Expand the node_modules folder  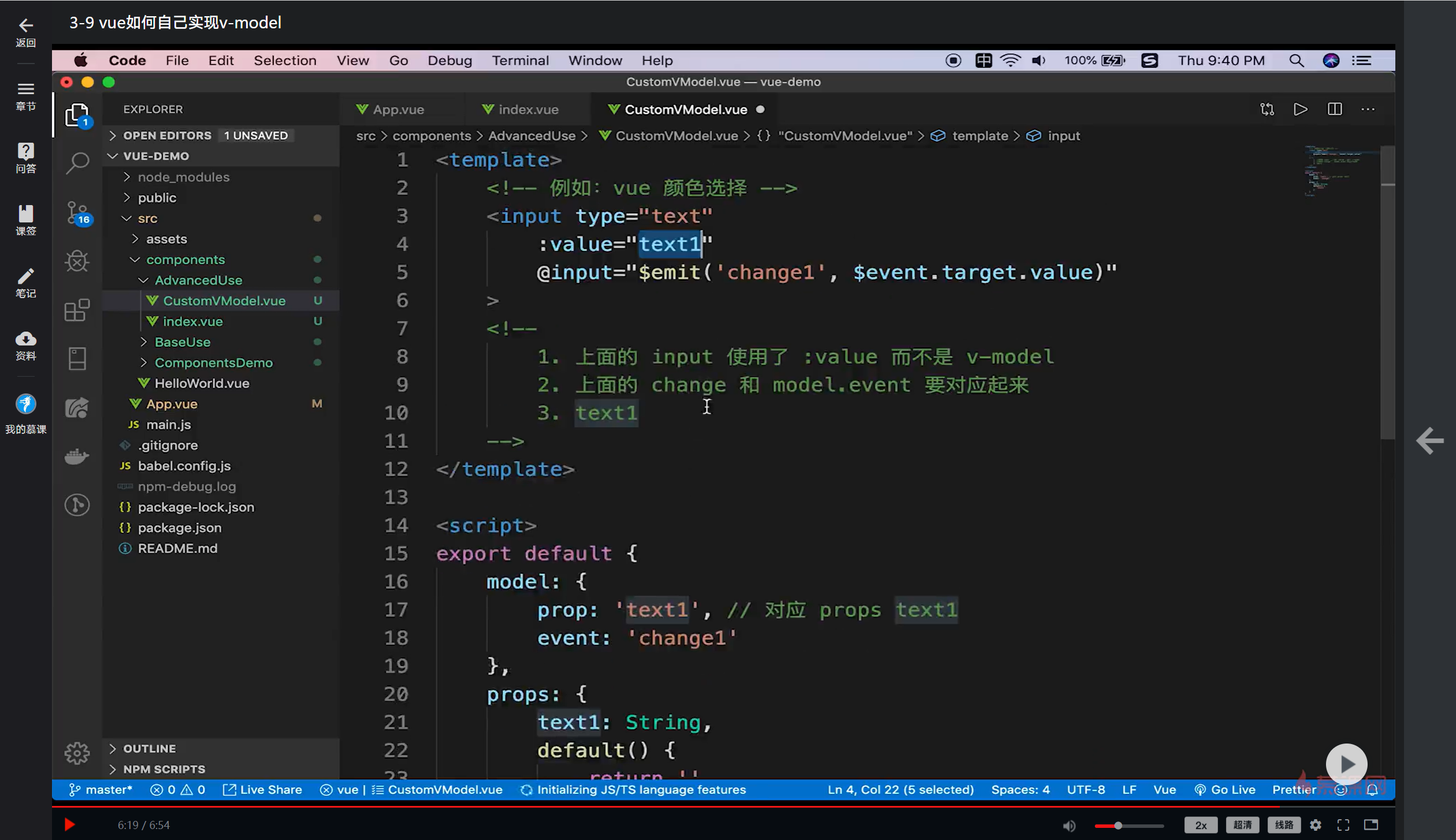point(183,177)
